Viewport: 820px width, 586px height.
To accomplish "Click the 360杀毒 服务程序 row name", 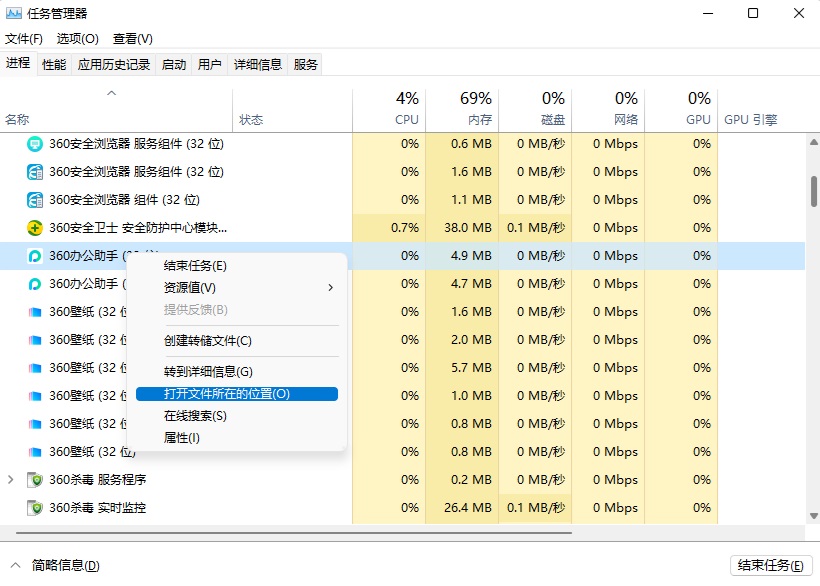I will pos(97,480).
